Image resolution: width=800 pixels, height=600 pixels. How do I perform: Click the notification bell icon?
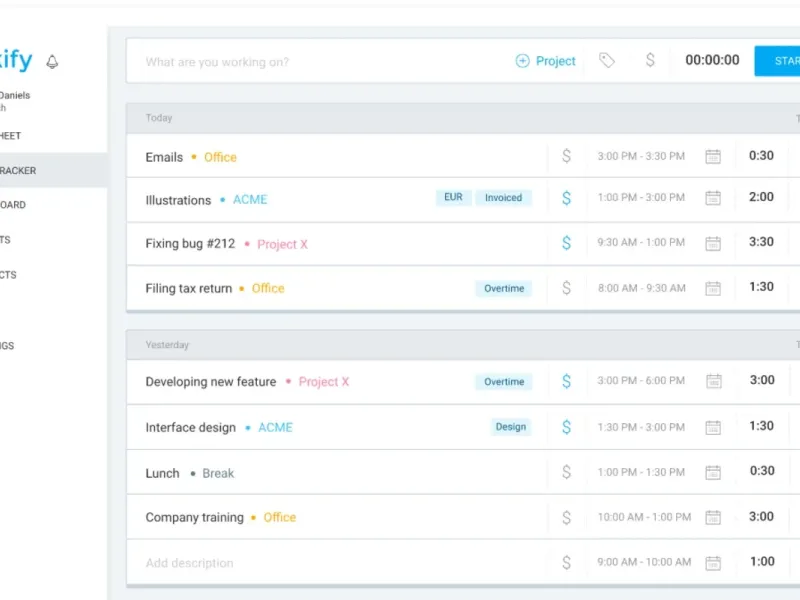pyautogui.click(x=52, y=62)
